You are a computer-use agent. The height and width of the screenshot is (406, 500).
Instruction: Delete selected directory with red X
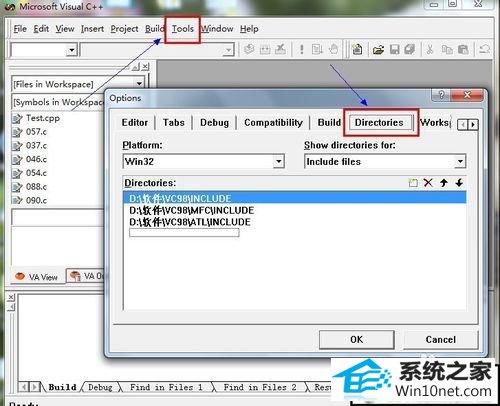428,183
